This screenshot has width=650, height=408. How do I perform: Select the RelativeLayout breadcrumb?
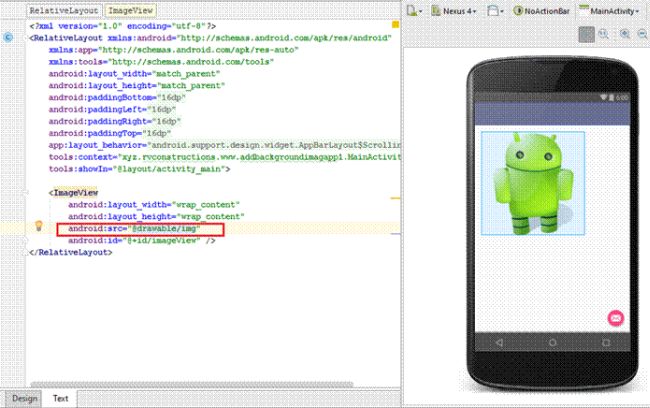click(64, 11)
